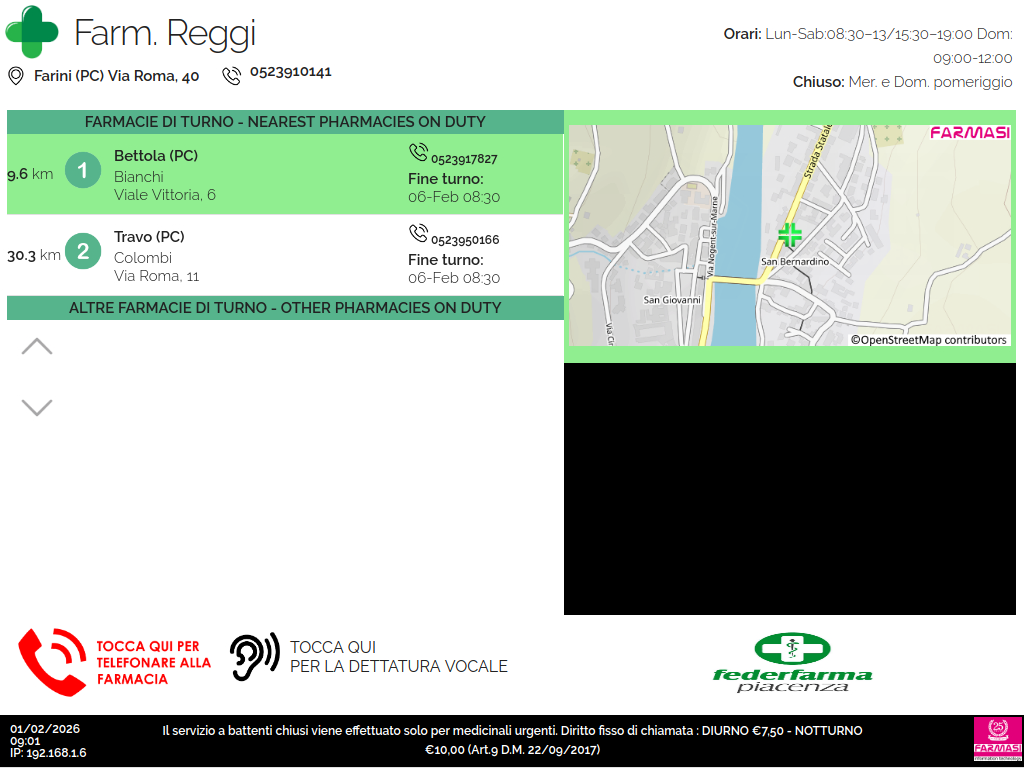
Task: Click 'Farmacie di turno' section header
Action: pos(285,122)
